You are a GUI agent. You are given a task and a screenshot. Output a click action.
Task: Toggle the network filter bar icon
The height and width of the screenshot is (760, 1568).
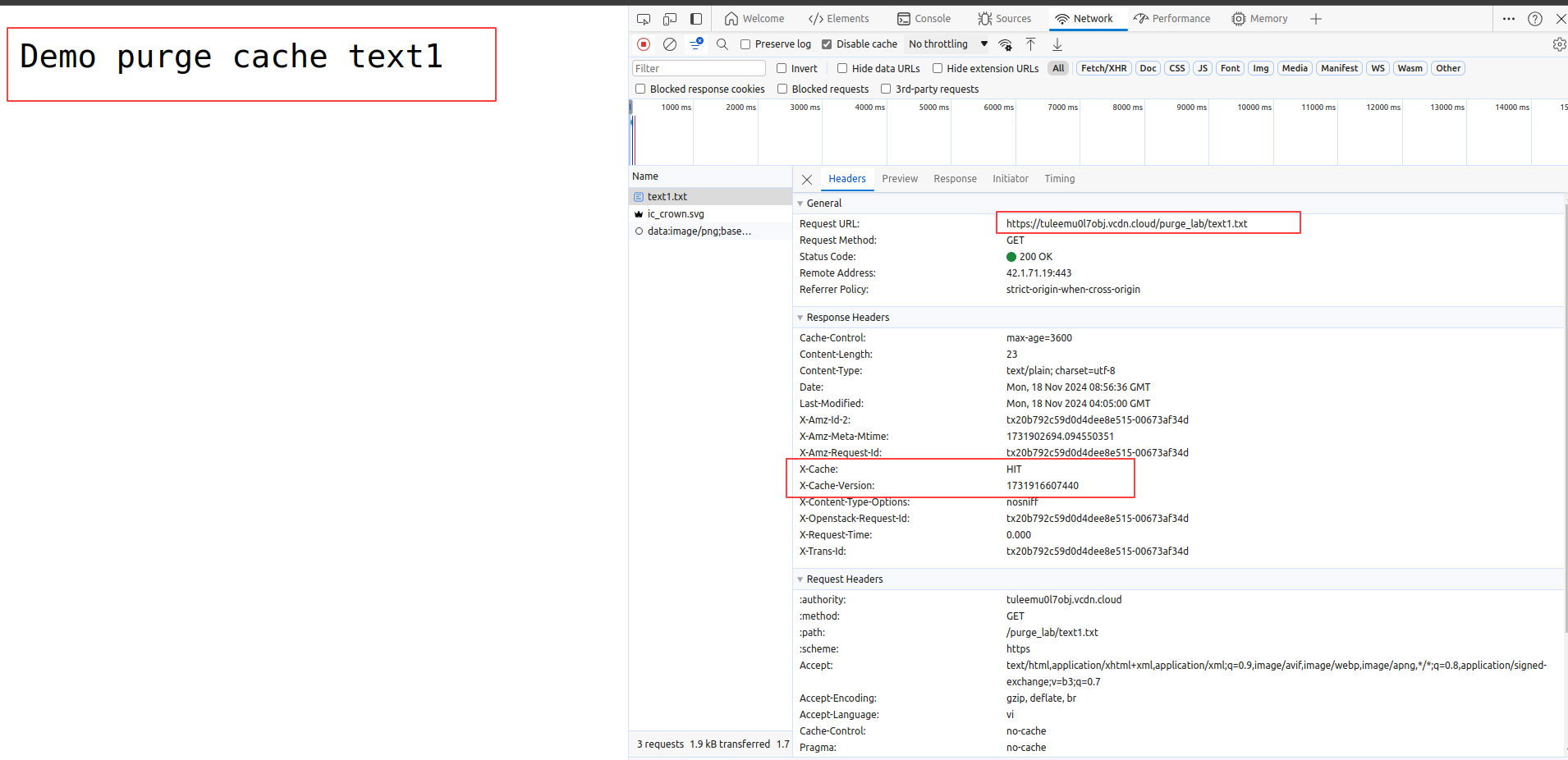(x=696, y=44)
